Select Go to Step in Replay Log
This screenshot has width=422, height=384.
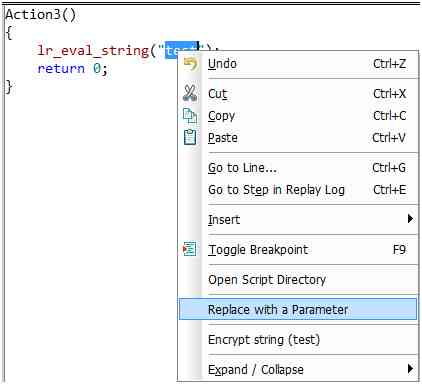pyautogui.click(x=298, y=190)
